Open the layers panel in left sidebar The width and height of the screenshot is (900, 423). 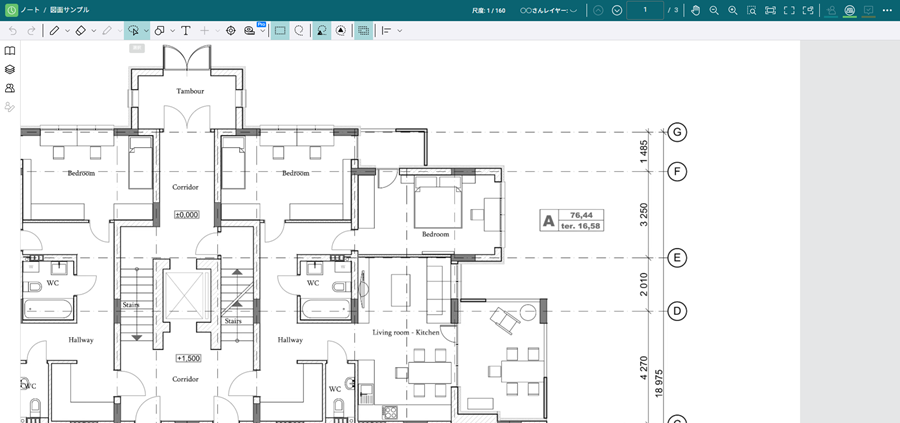click(10, 69)
